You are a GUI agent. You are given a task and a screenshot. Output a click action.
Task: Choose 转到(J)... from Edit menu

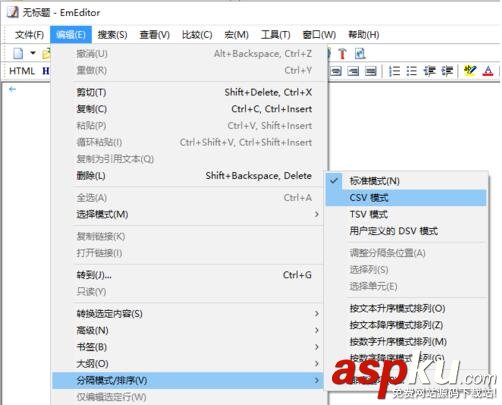pyautogui.click(x=188, y=275)
